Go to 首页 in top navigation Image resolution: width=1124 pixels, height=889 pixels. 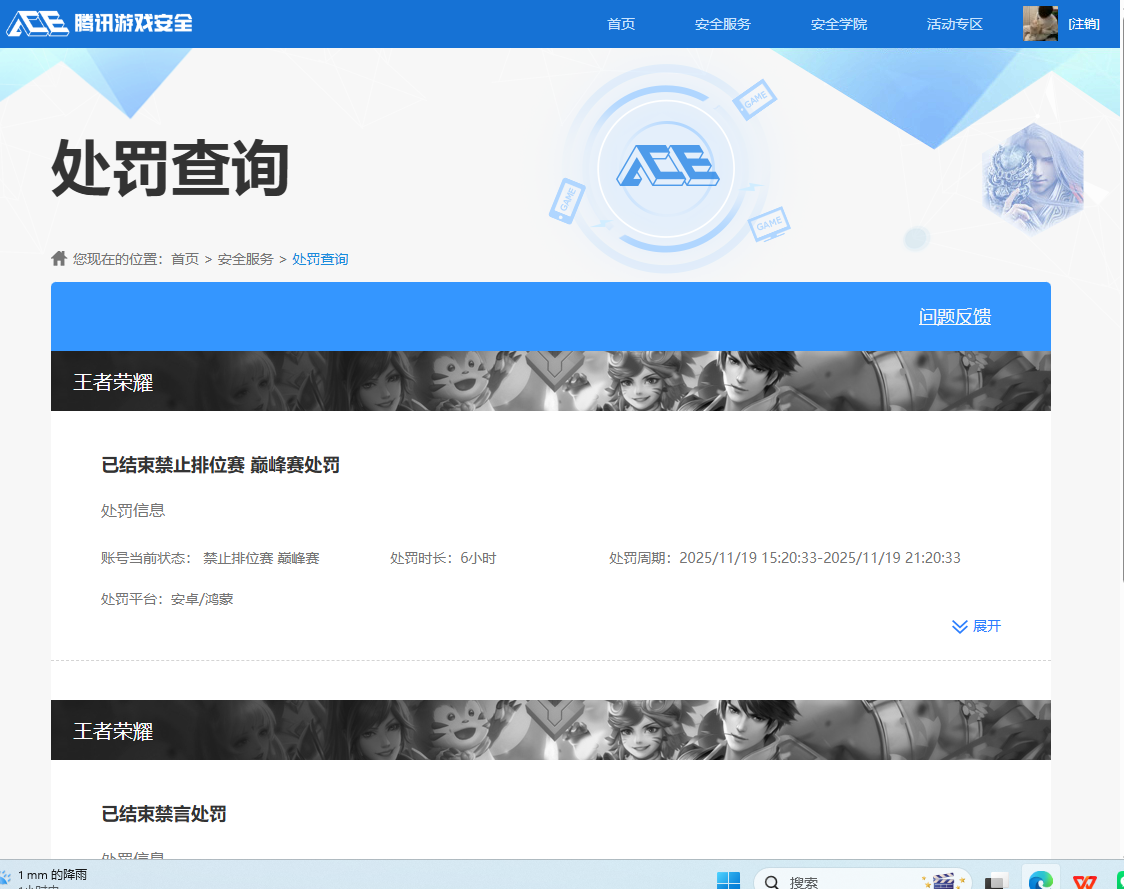tap(621, 24)
